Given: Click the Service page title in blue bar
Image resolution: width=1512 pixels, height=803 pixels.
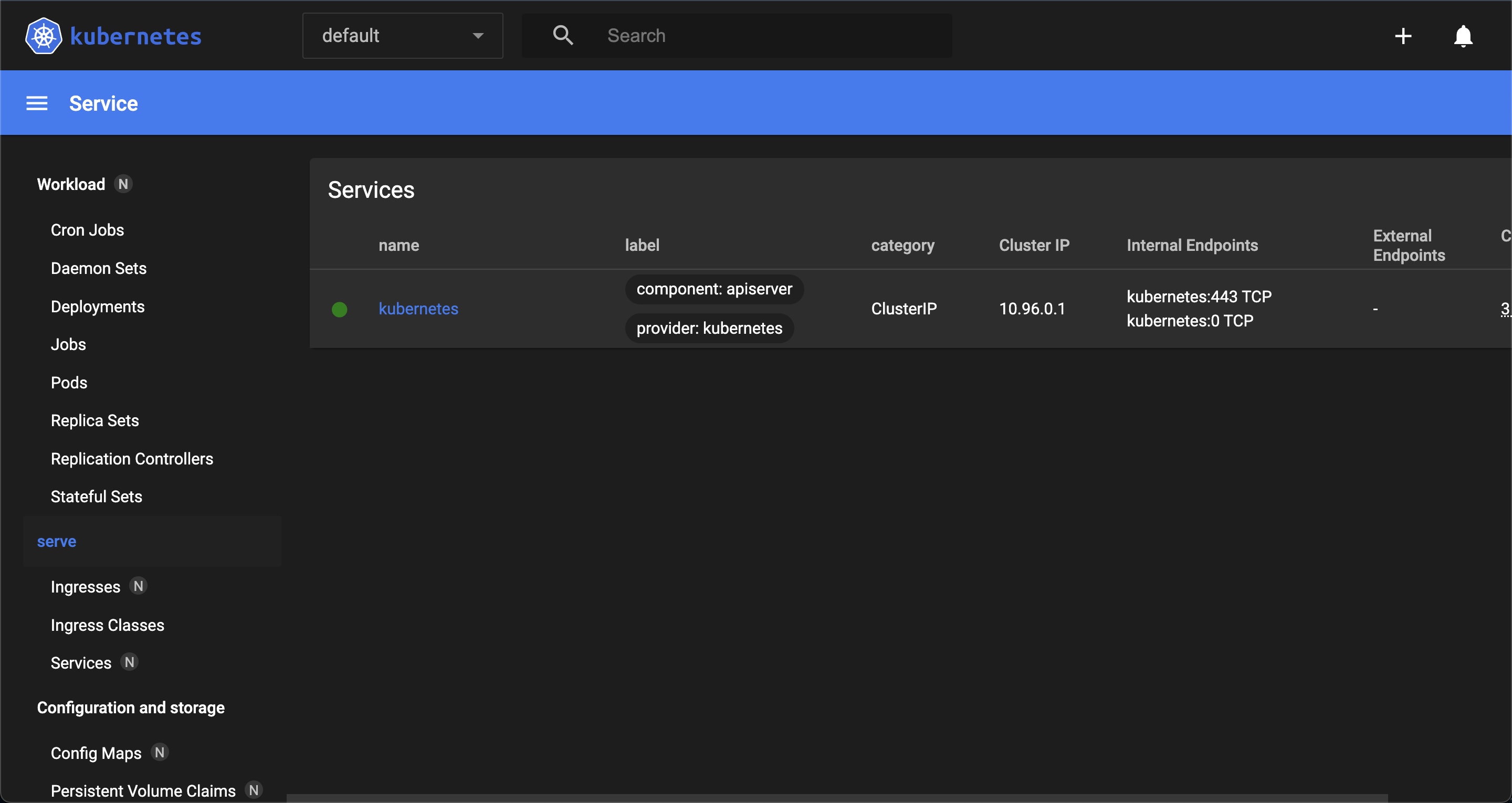Looking at the screenshot, I should coord(103,103).
